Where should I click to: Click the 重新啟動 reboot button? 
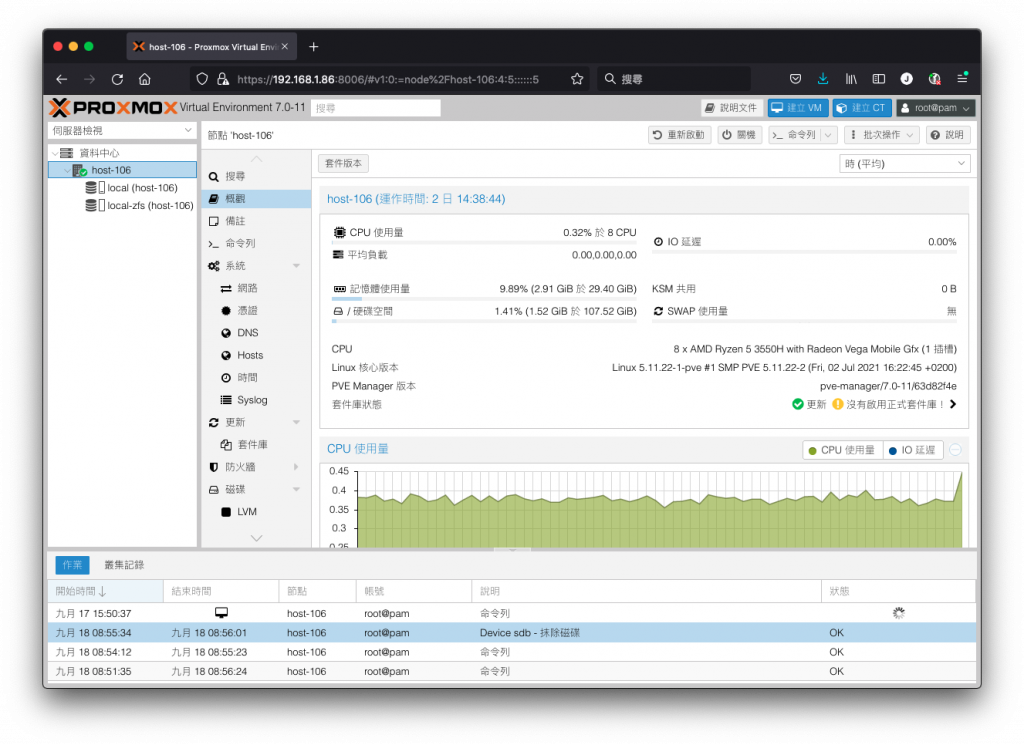click(x=679, y=135)
